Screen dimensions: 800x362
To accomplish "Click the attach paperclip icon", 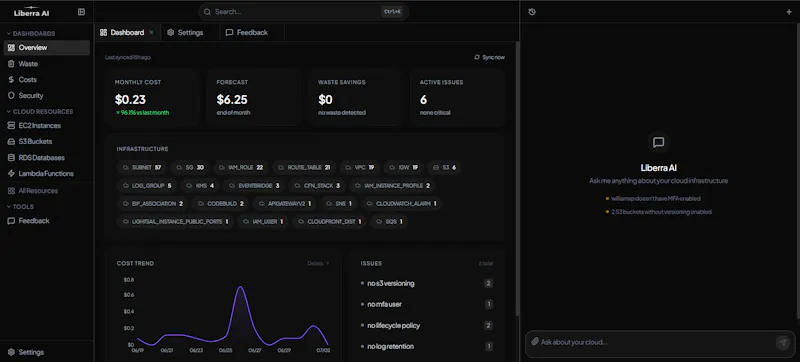I will (x=534, y=342).
